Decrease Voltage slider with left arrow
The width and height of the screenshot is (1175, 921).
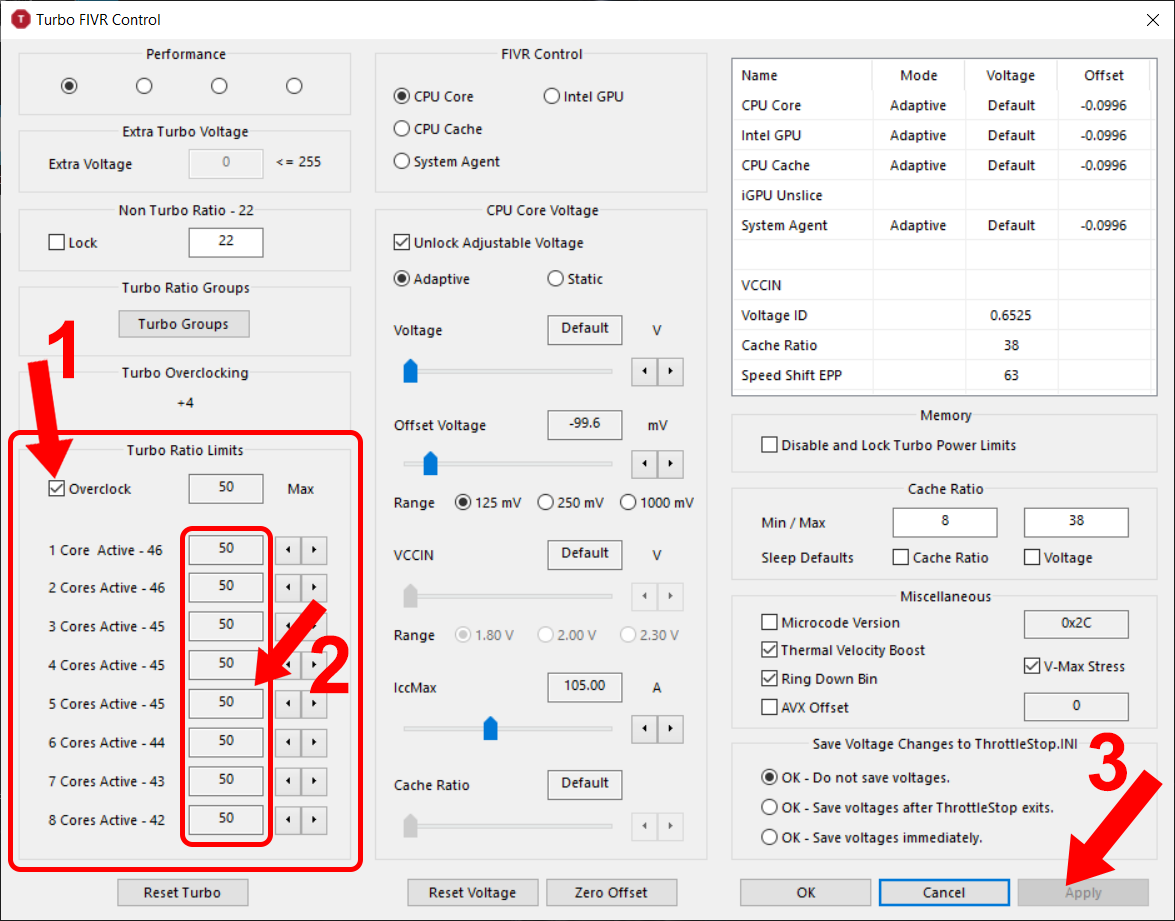click(644, 372)
